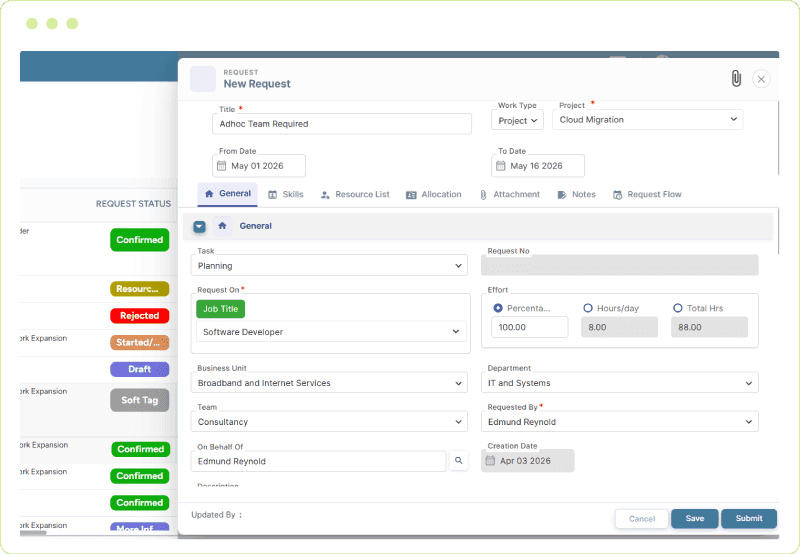This screenshot has height=554, width=800.
Task: Click the Title input field
Action: click(342, 124)
